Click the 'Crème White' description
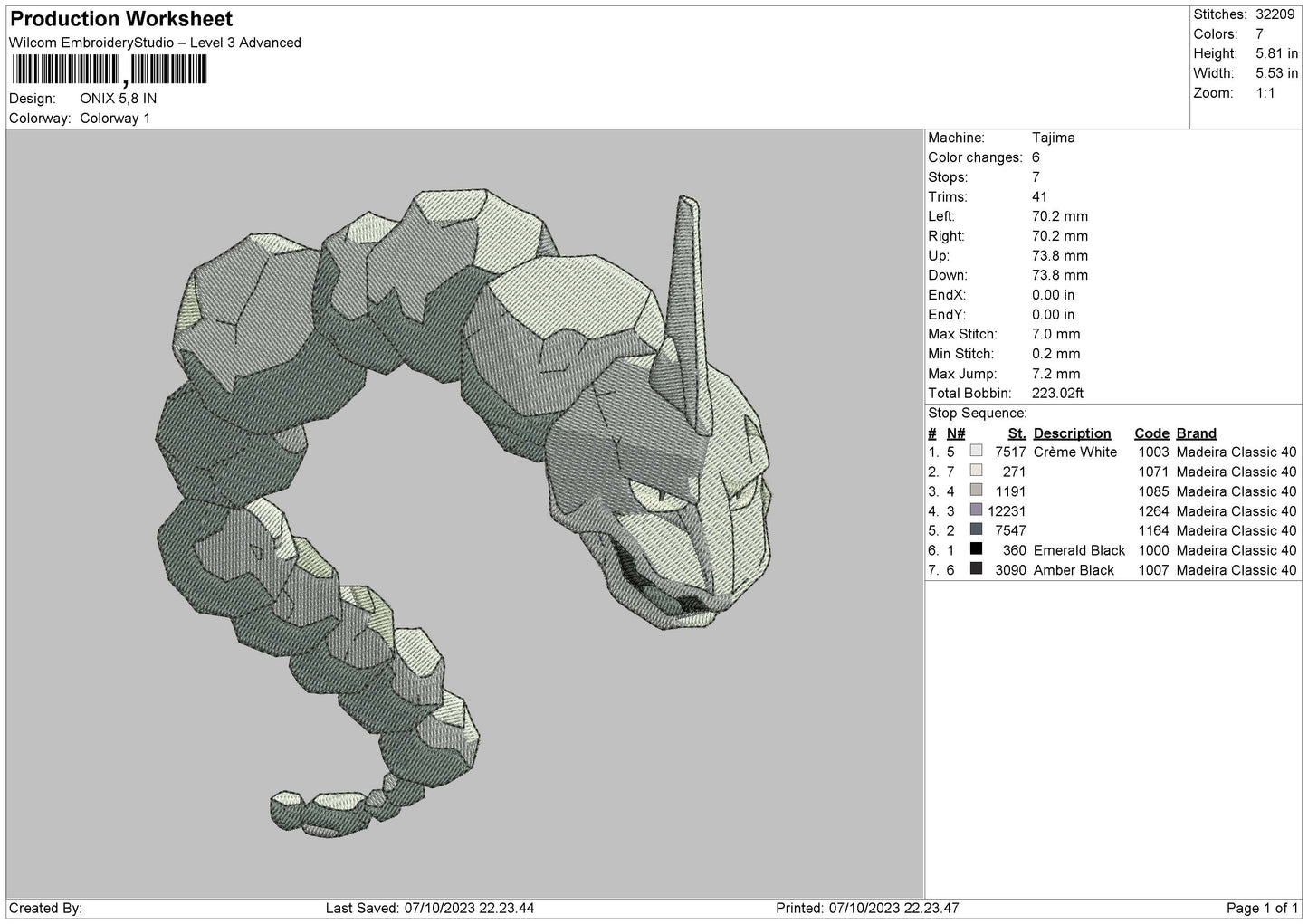 point(1075,452)
